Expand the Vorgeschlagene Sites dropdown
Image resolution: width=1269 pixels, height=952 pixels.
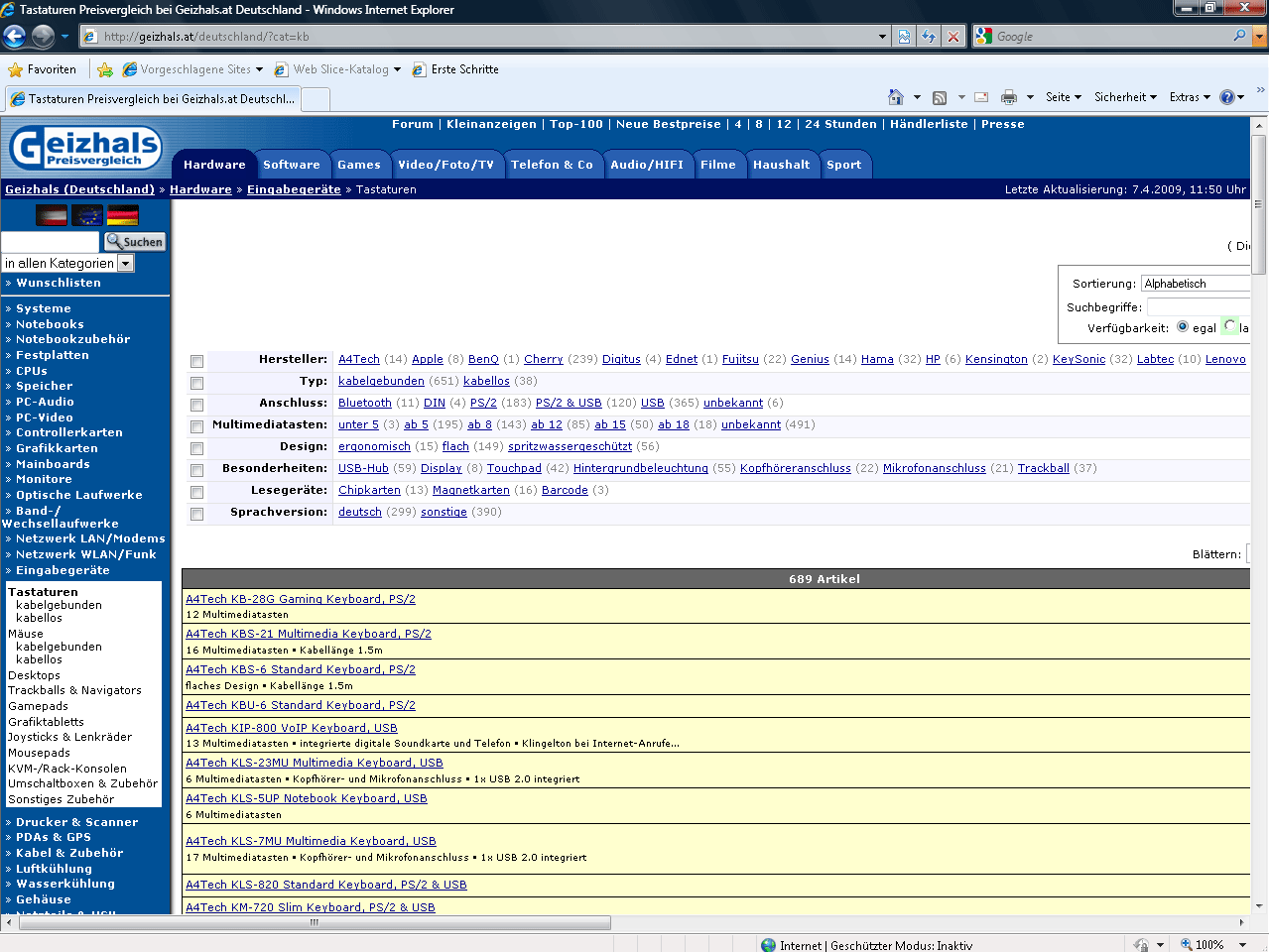259,69
